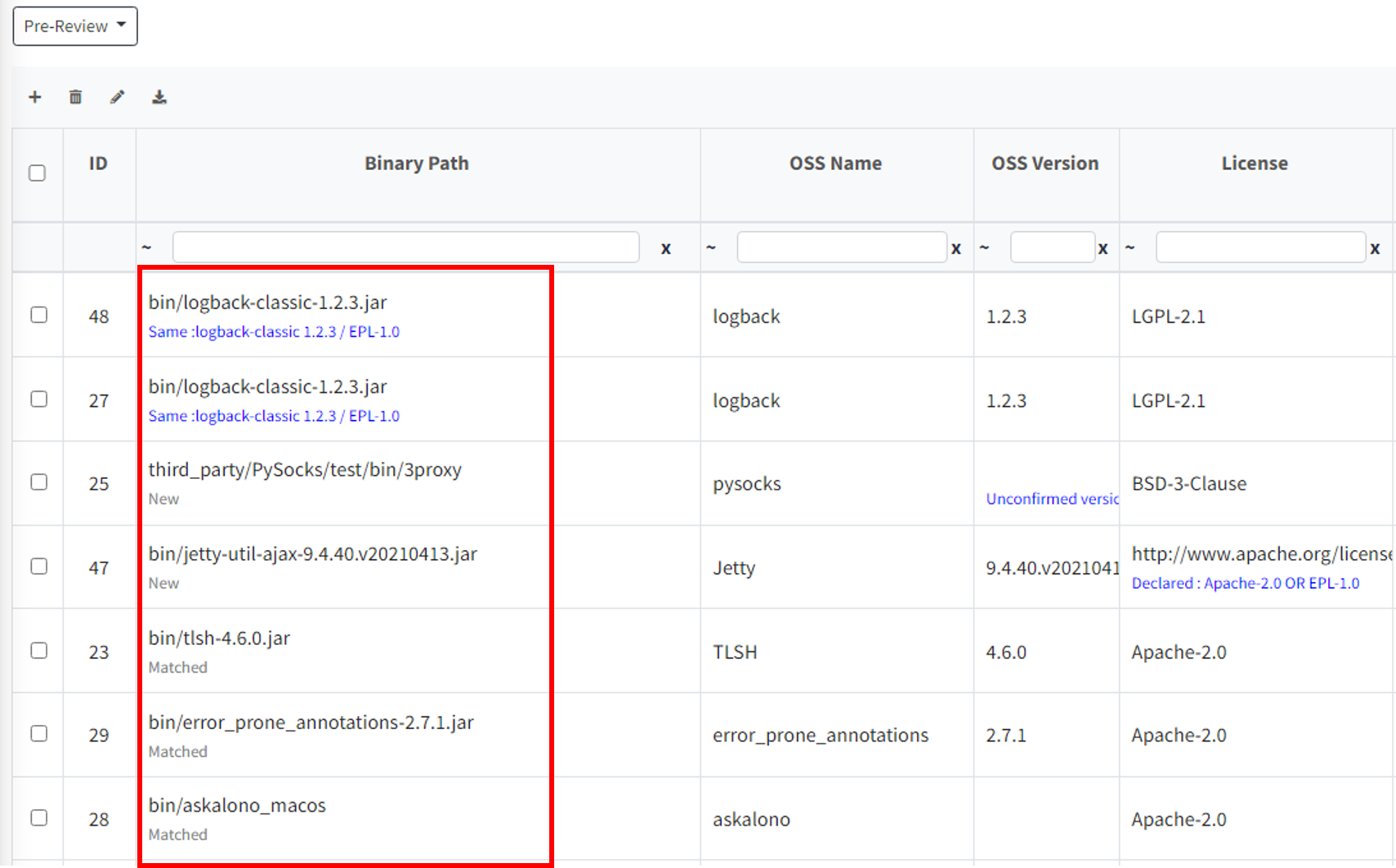Image resolution: width=1396 pixels, height=868 pixels.
Task: Click the Same logback-classic link in row 48
Action: click(274, 332)
